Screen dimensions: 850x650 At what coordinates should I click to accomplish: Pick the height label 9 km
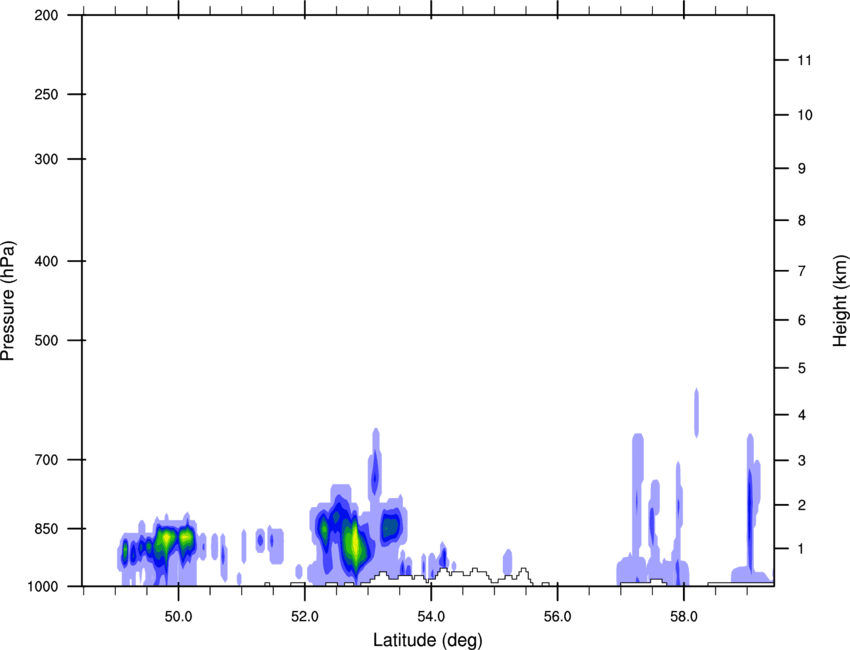802,169
